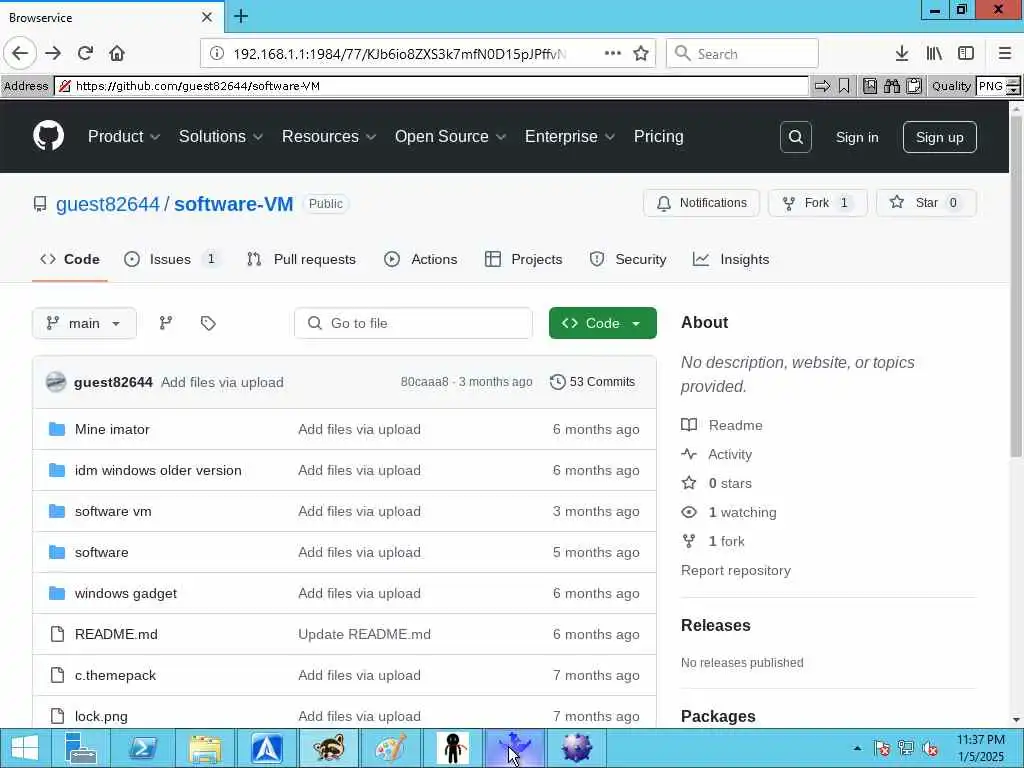
Task: Open the c.themepack file
Action: [x=115, y=675]
